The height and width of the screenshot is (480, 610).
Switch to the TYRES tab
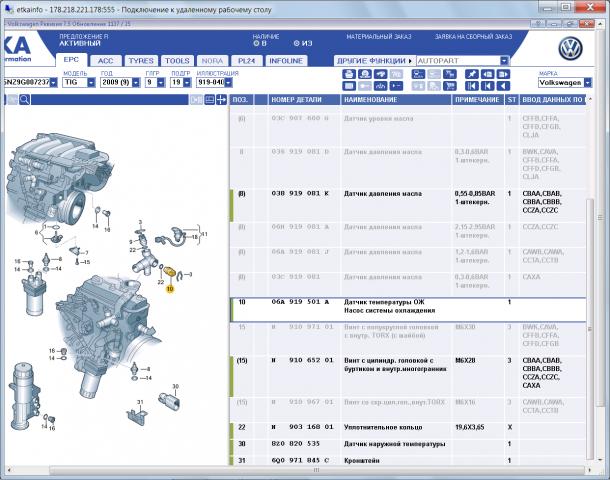coord(141,61)
